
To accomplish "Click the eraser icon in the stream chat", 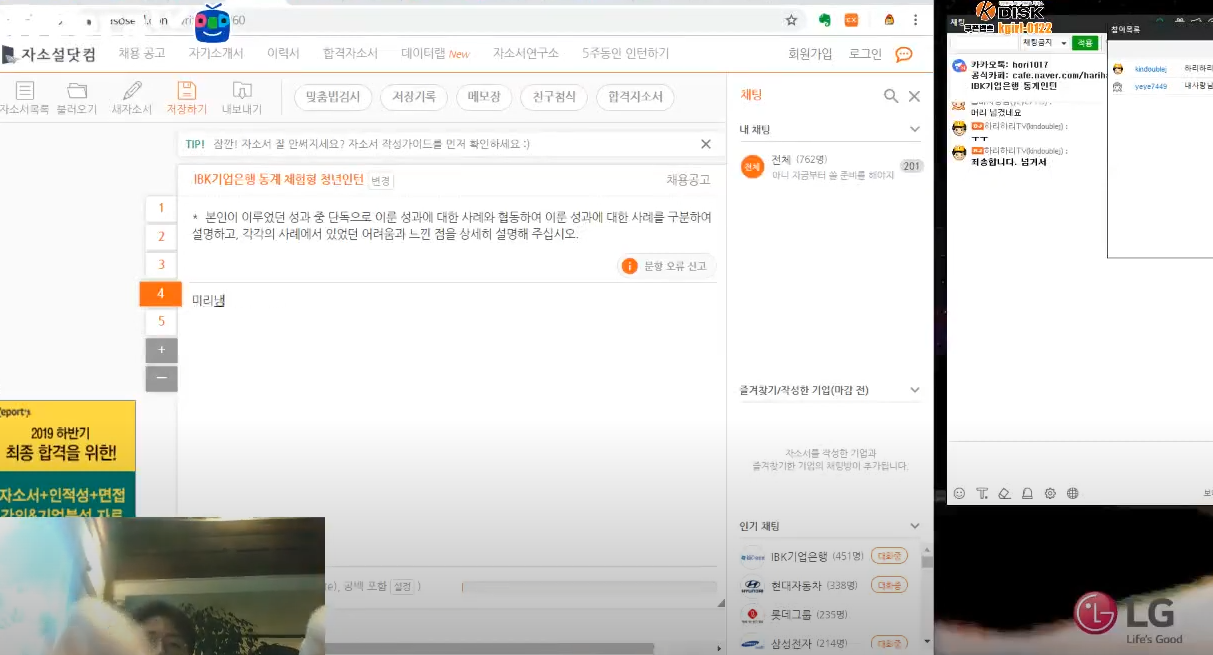I will coord(1004,493).
